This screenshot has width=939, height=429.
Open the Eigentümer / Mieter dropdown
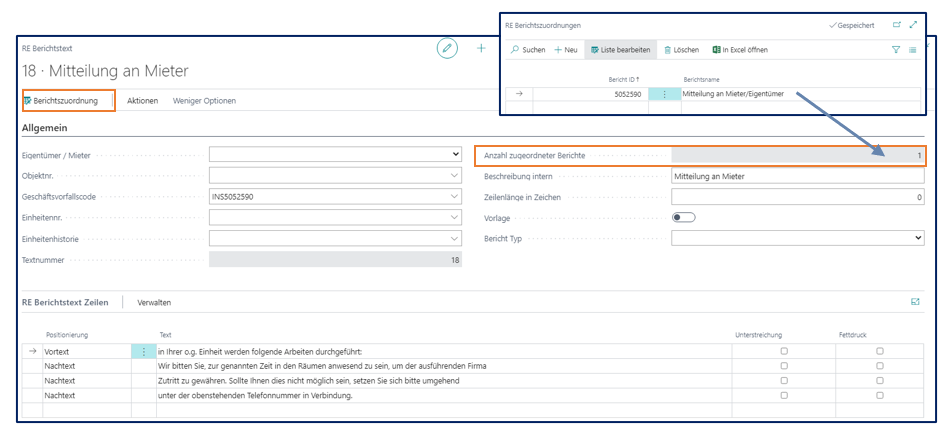pyautogui.click(x=456, y=154)
